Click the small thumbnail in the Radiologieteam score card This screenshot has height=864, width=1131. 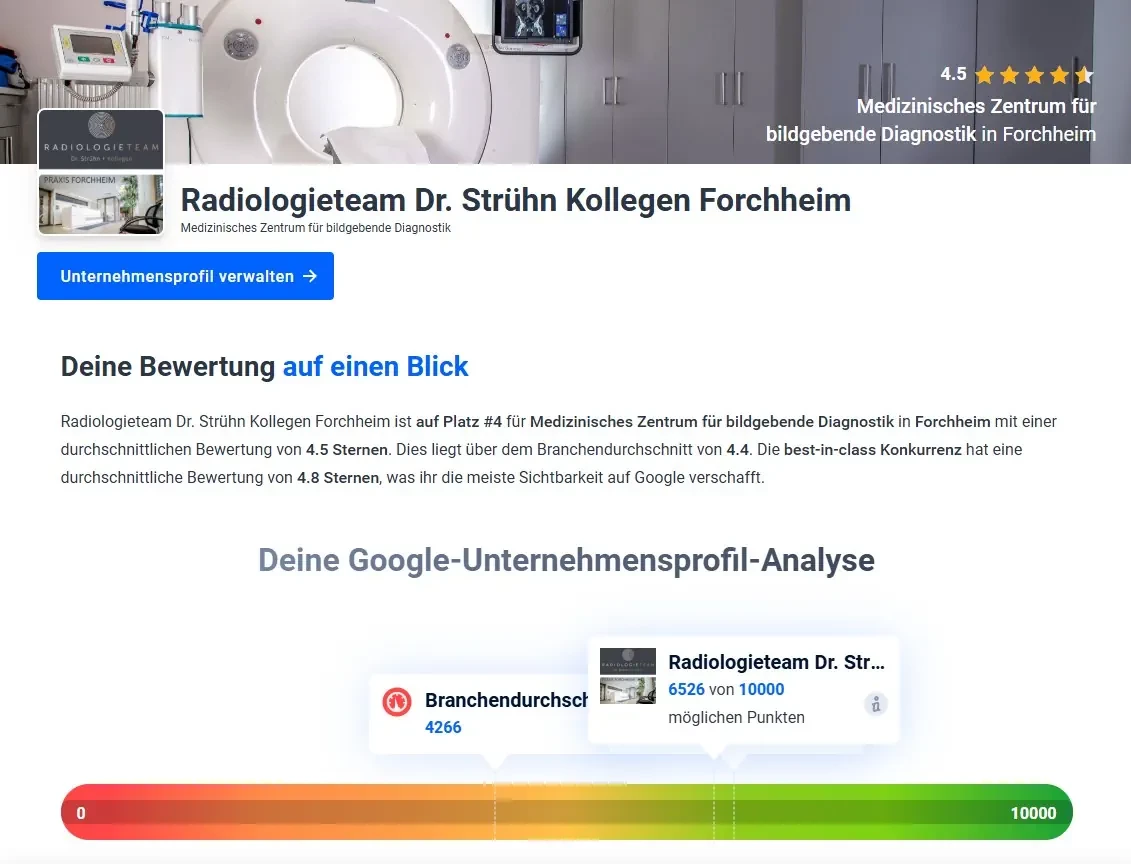pyautogui.click(x=627, y=675)
